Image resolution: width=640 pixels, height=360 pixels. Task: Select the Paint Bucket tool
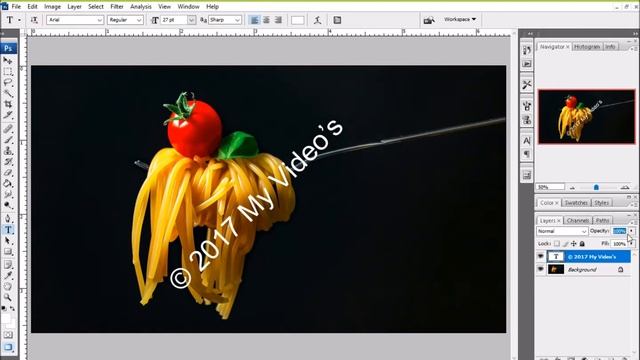(8, 183)
